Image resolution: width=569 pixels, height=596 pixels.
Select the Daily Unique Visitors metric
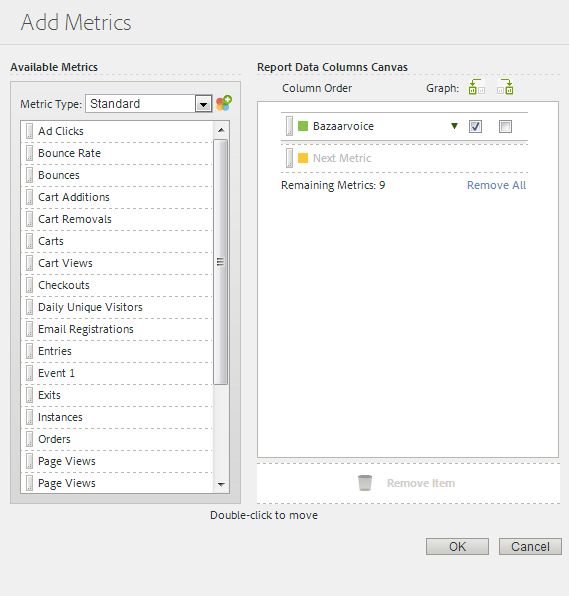(90, 307)
